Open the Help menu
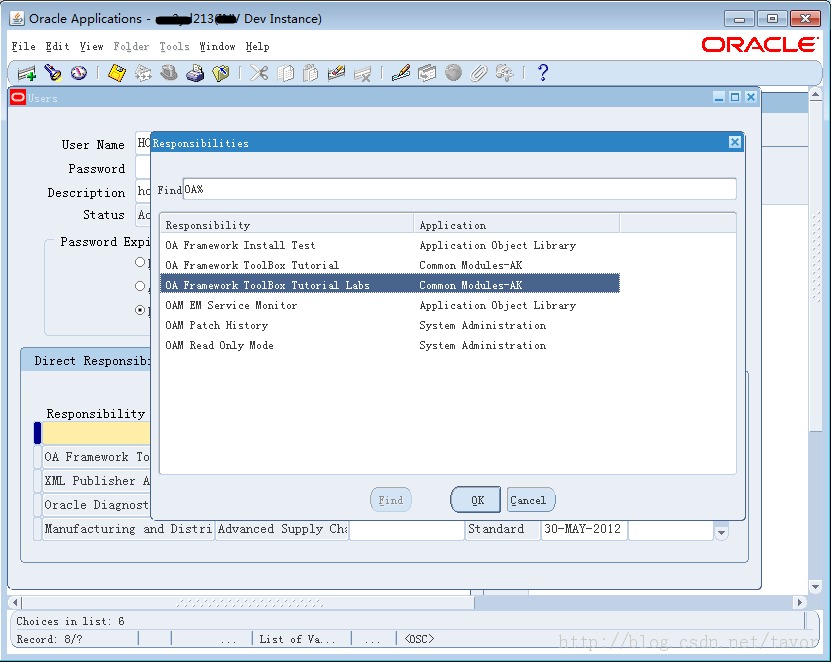This screenshot has width=831, height=662. pos(257,47)
